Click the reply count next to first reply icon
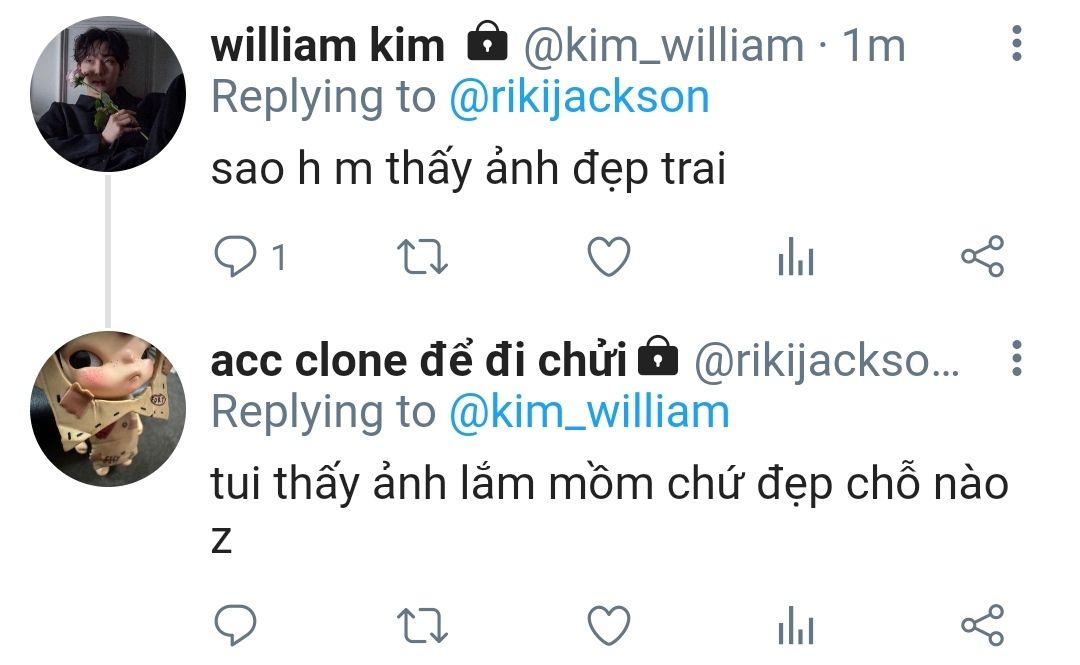 [x=279, y=258]
